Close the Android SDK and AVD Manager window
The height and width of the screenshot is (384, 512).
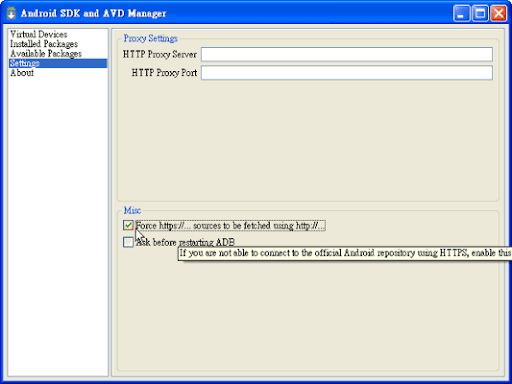498,14
